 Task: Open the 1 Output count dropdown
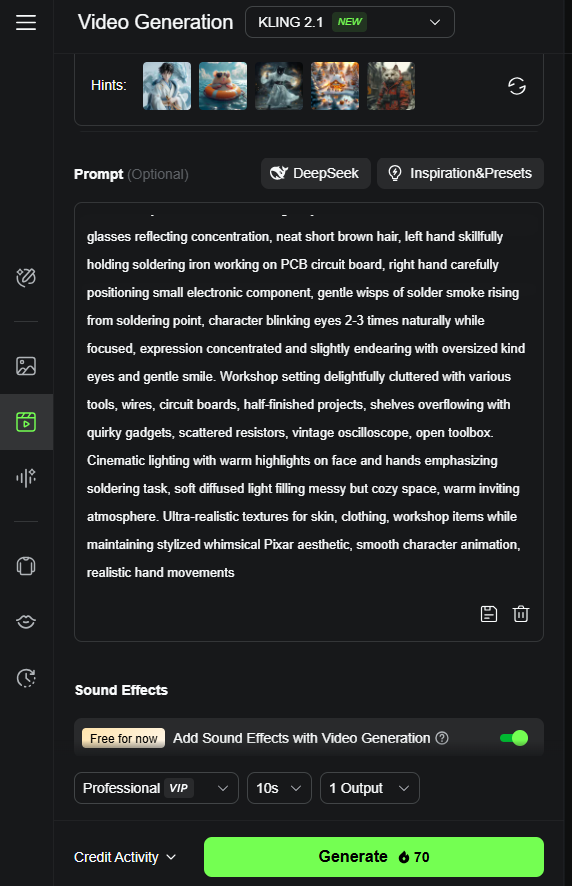[370, 788]
